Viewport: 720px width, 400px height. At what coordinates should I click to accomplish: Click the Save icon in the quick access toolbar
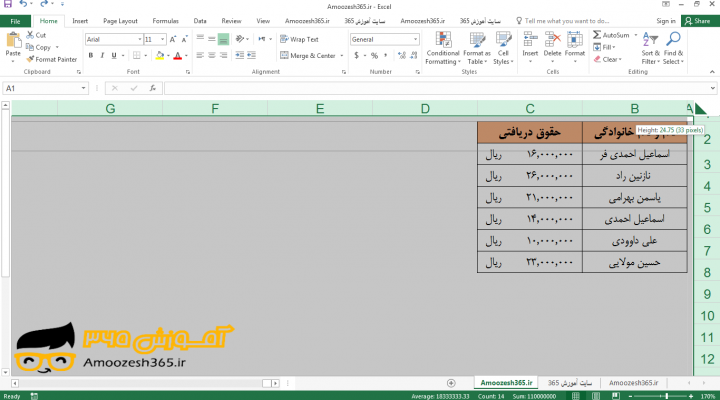tap(8, 4)
